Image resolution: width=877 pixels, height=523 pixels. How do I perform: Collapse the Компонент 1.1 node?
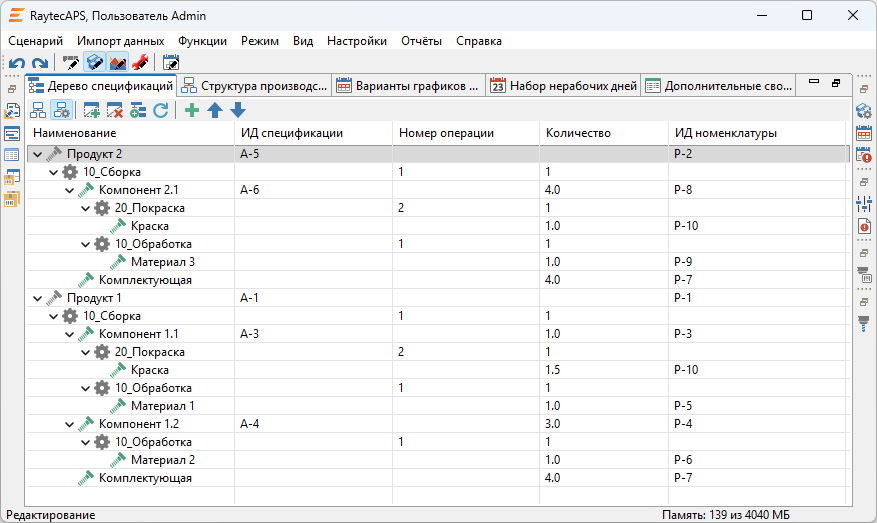click(x=69, y=334)
